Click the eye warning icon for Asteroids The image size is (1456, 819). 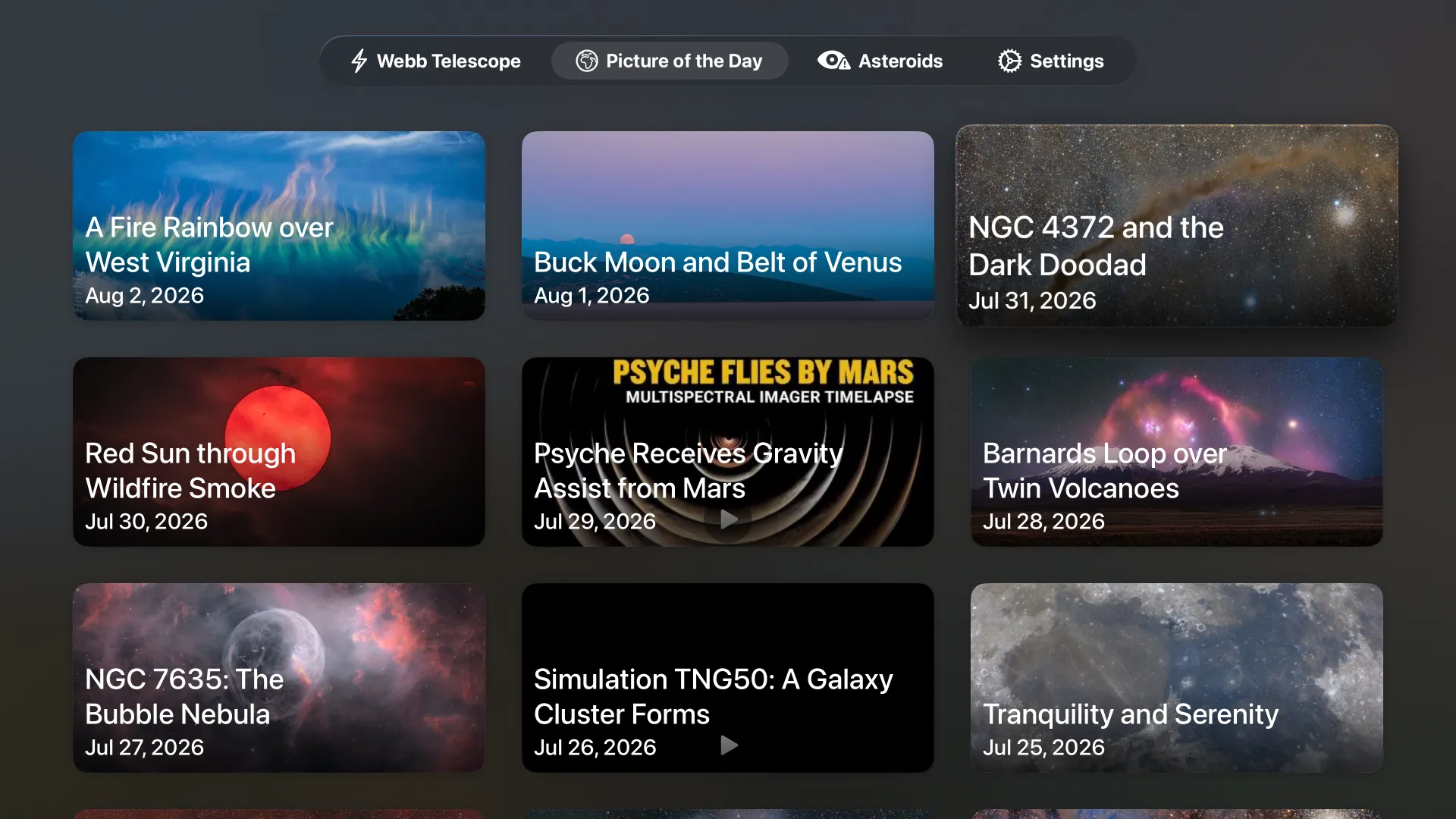point(833,61)
